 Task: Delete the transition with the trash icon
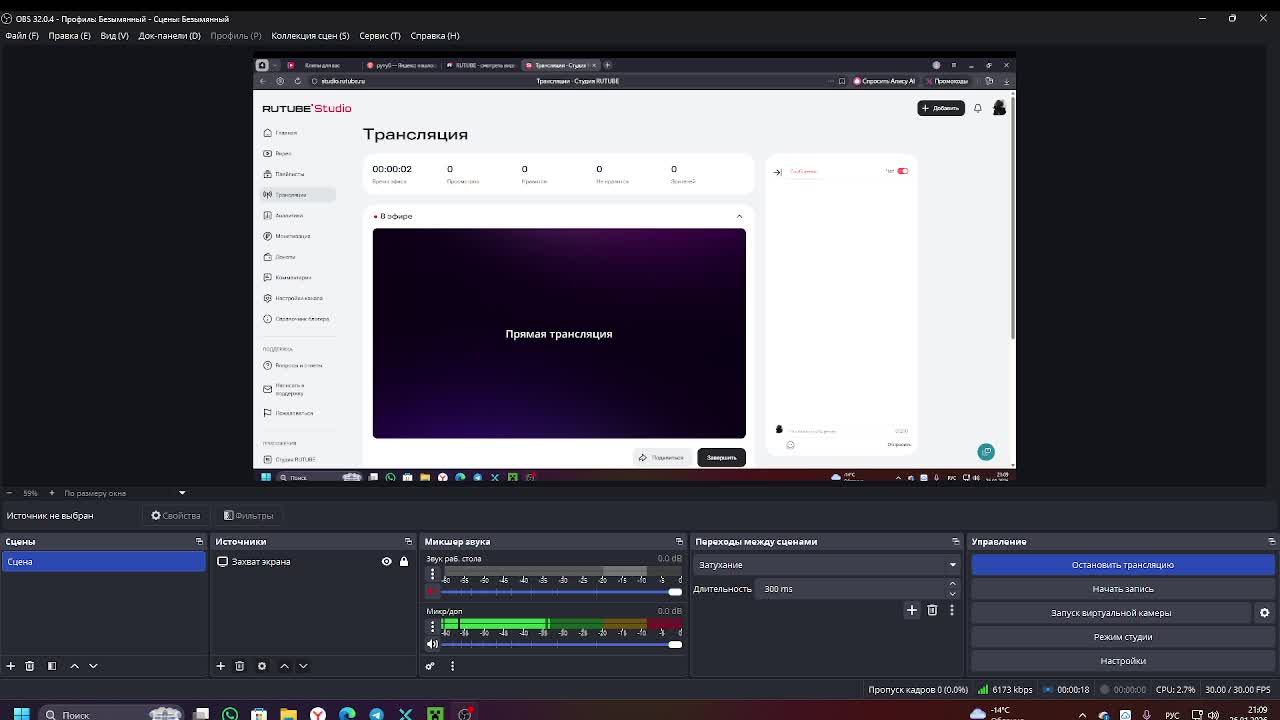pyautogui.click(x=932, y=610)
